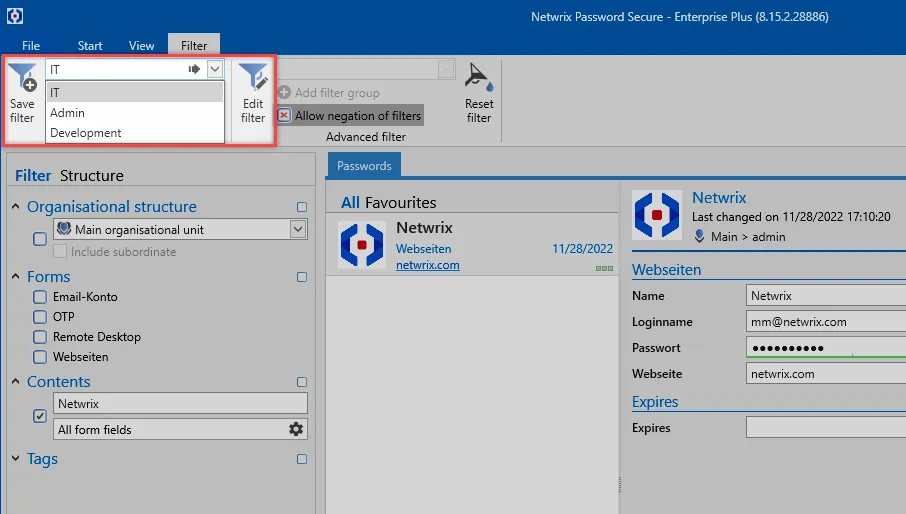
Task: Click the Edit filter funnel icon
Action: (x=253, y=77)
